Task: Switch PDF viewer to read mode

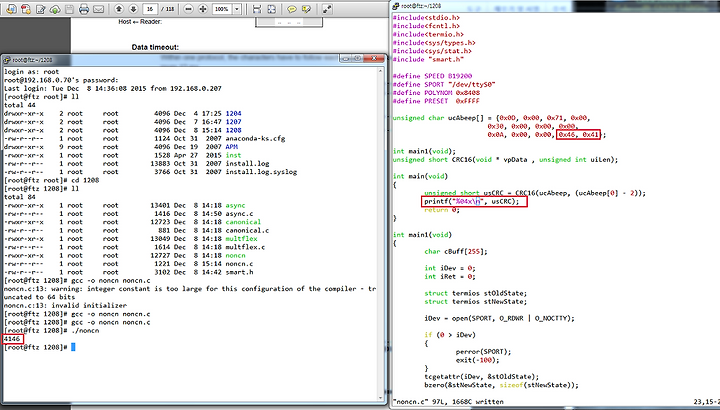Action: [327, 9]
